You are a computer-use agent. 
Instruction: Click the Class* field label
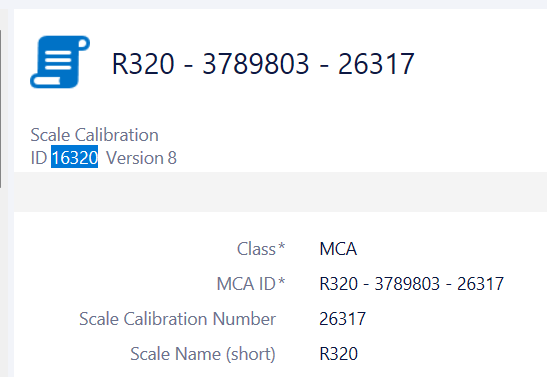tap(261, 249)
